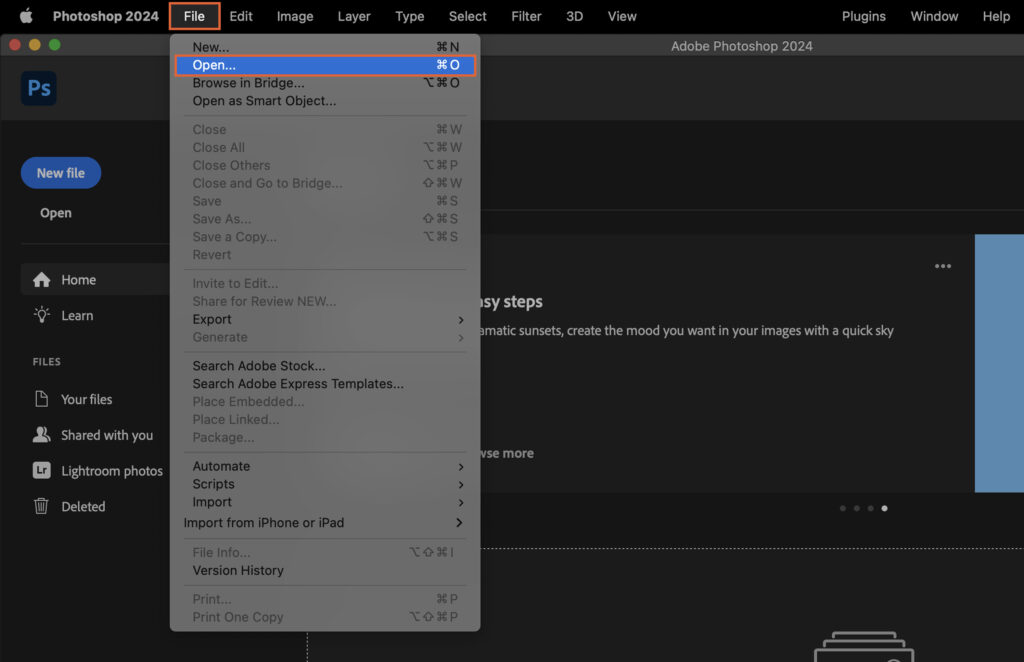Select the fourth carousel pagination dot
The height and width of the screenshot is (662, 1024).
[x=885, y=508]
